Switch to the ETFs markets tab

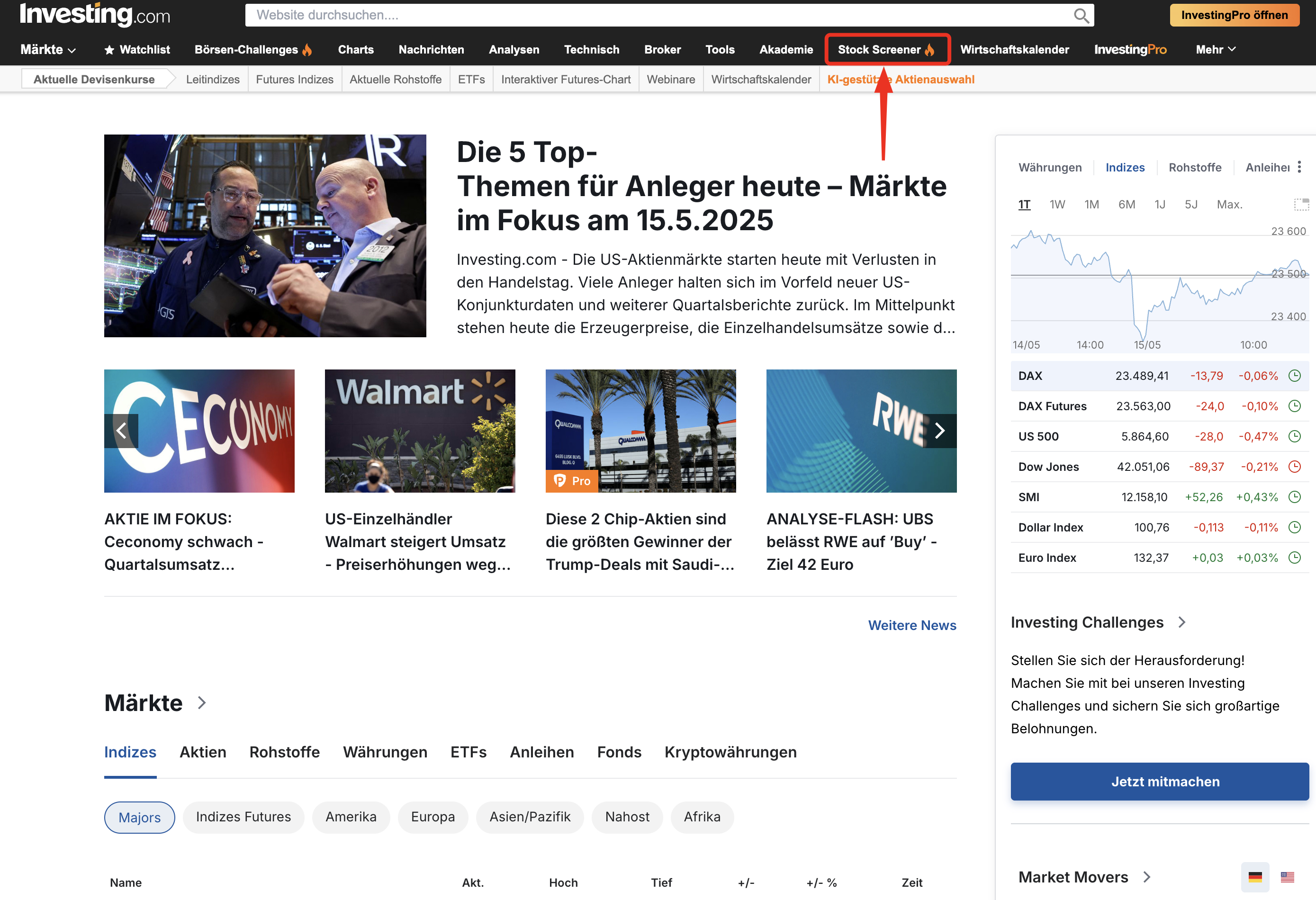(x=469, y=752)
